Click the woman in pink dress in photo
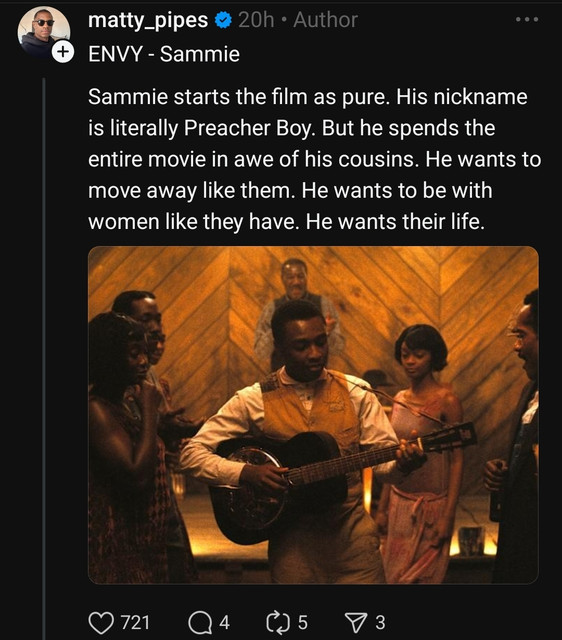Viewport: 562px width, 640px height. [x=424, y=453]
